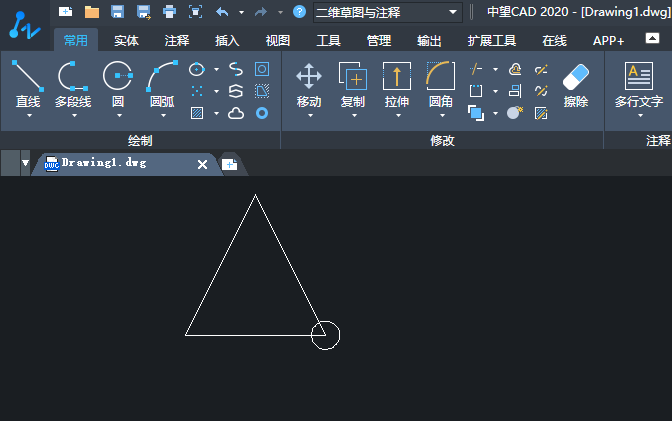The height and width of the screenshot is (421, 672).
Task: Click the circle-in-square region icon
Action: (262, 69)
